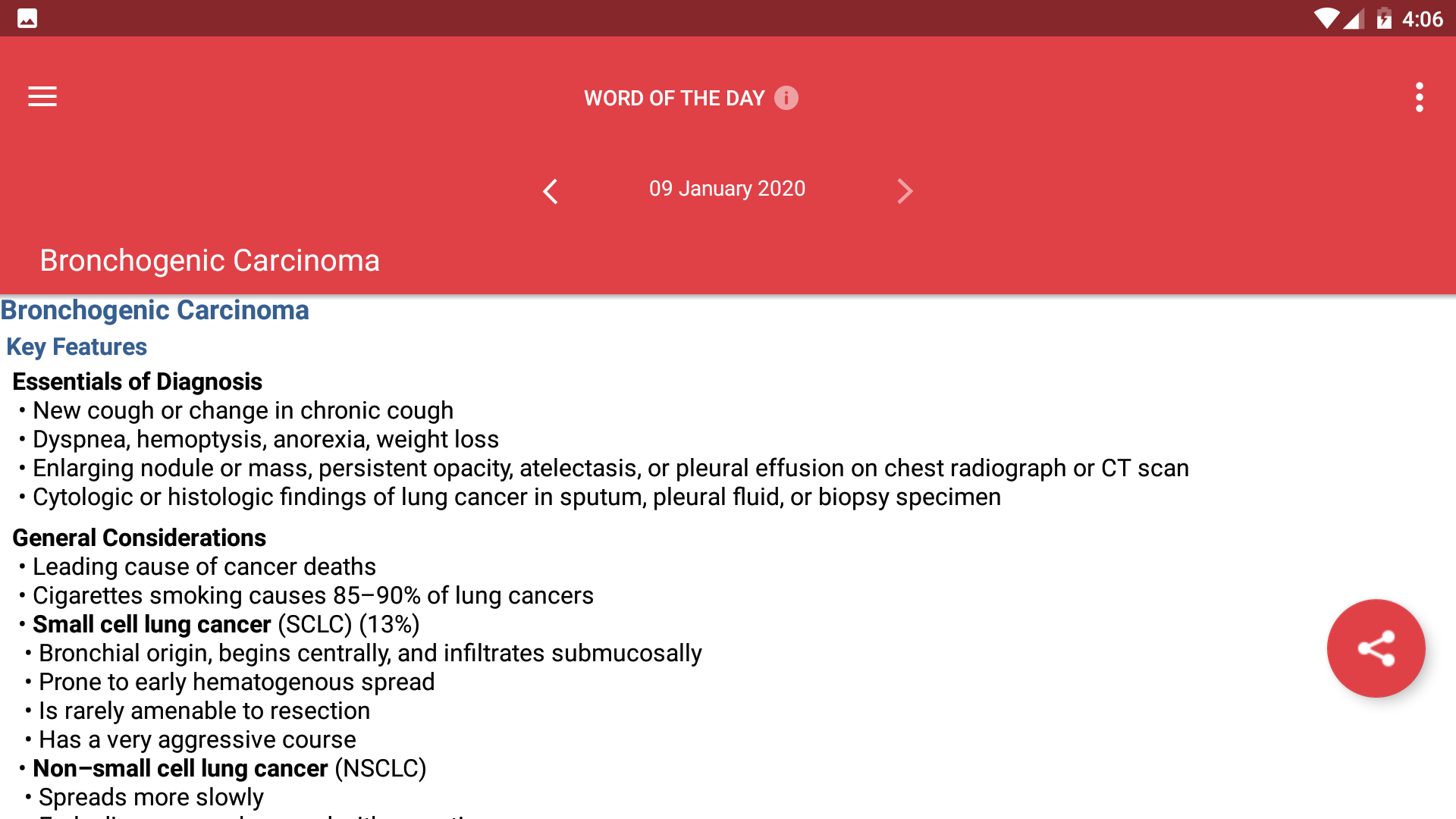Select the date 09 January 2020
Viewport: 1456px width, 819px height.
727,189
